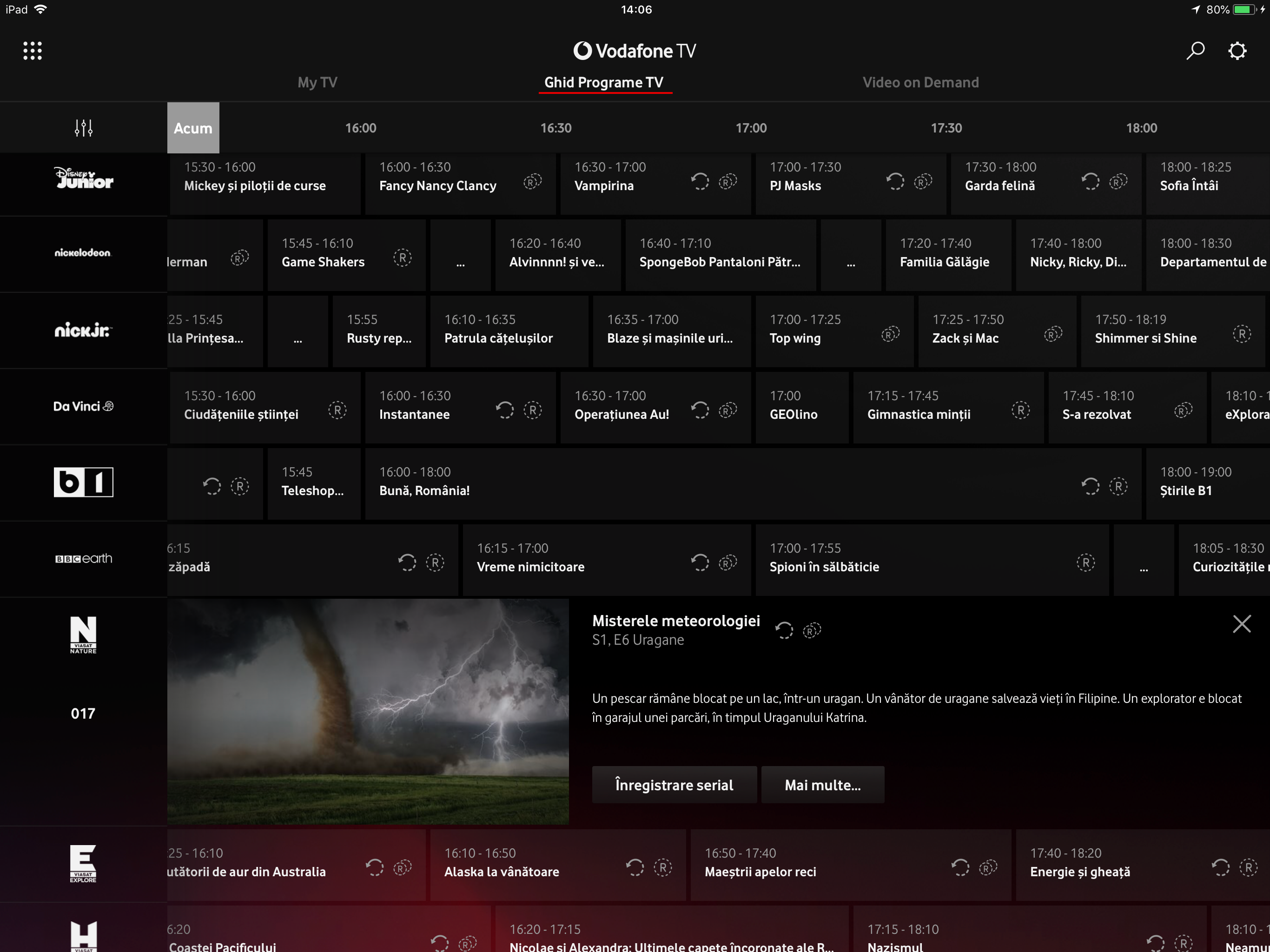Select the Nick Jr. channel logo

pos(83,330)
